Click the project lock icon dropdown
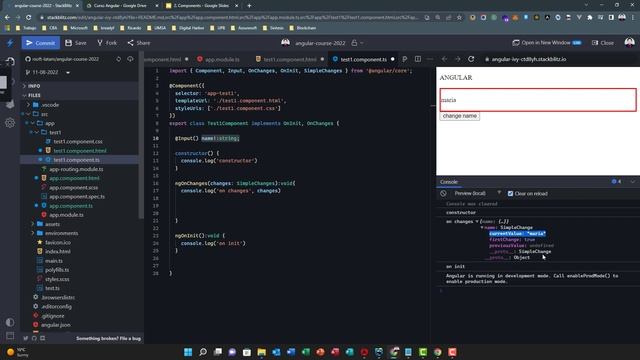Image resolution: width=640 pixels, height=360 pixels. click(x=357, y=43)
